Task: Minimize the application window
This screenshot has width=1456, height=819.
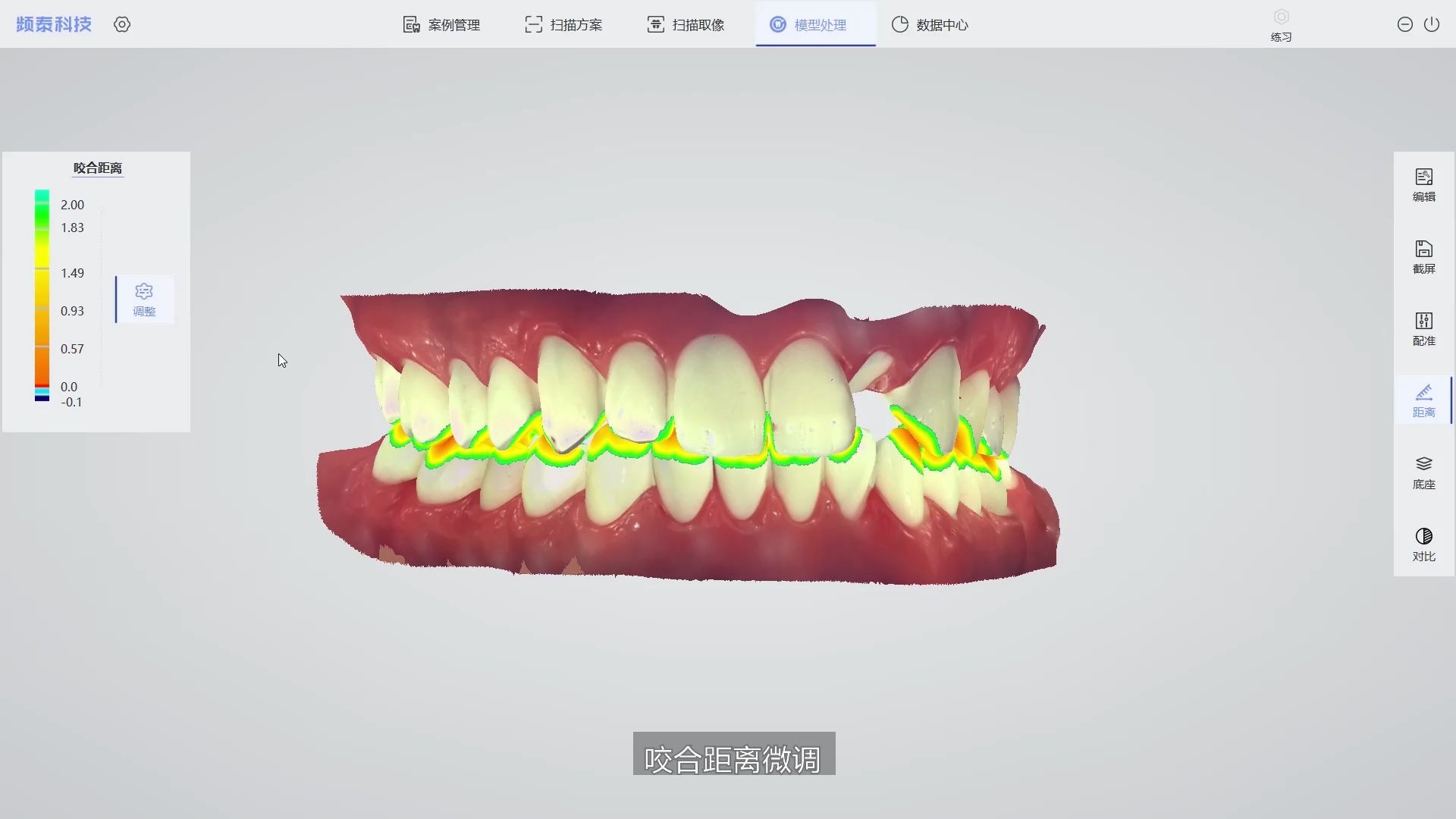Action: (x=1404, y=24)
